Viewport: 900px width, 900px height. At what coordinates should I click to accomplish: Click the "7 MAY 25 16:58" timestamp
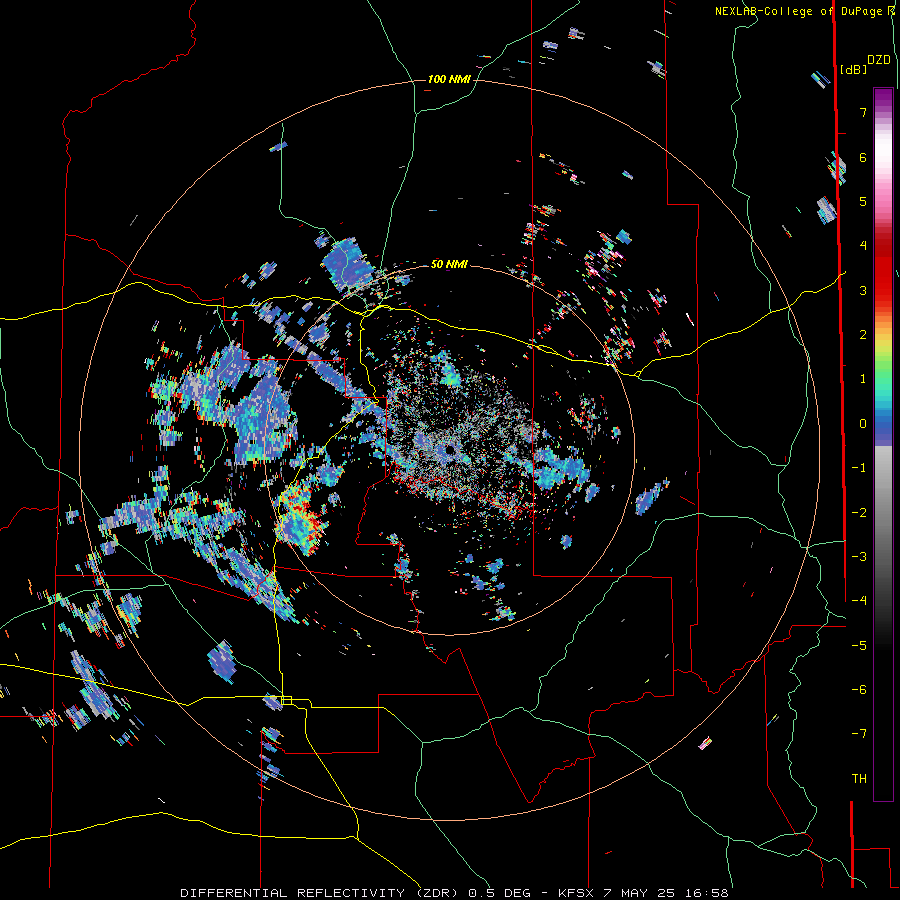pos(666,893)
